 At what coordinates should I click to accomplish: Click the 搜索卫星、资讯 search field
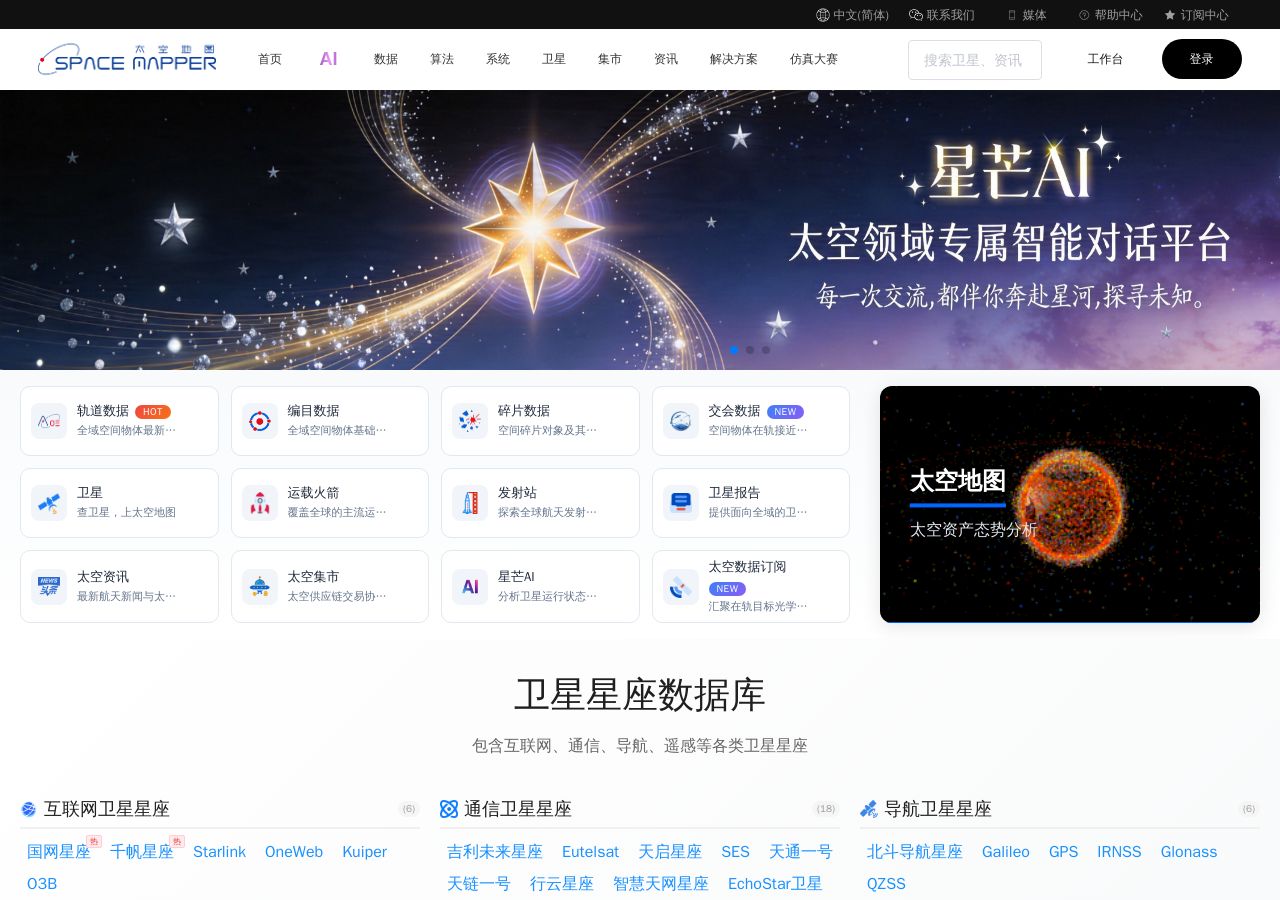(975, 60)
